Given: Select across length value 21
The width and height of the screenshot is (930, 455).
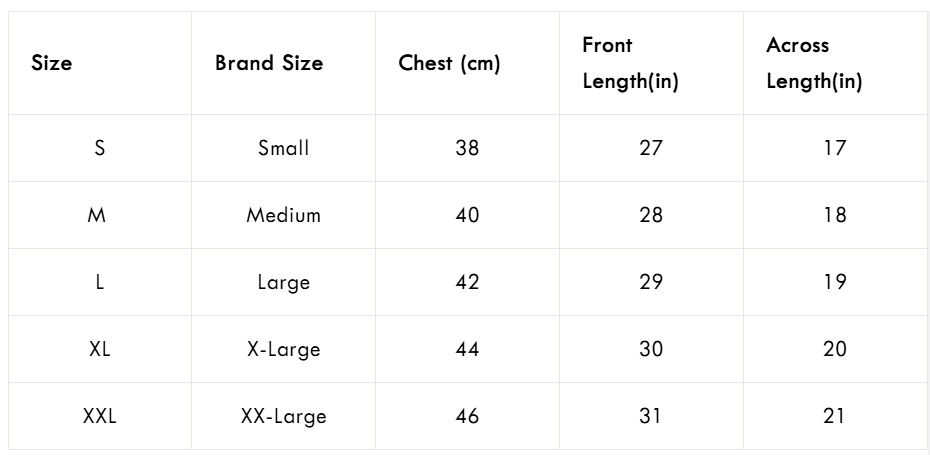Looking at the screenshot, I should 835,416.
